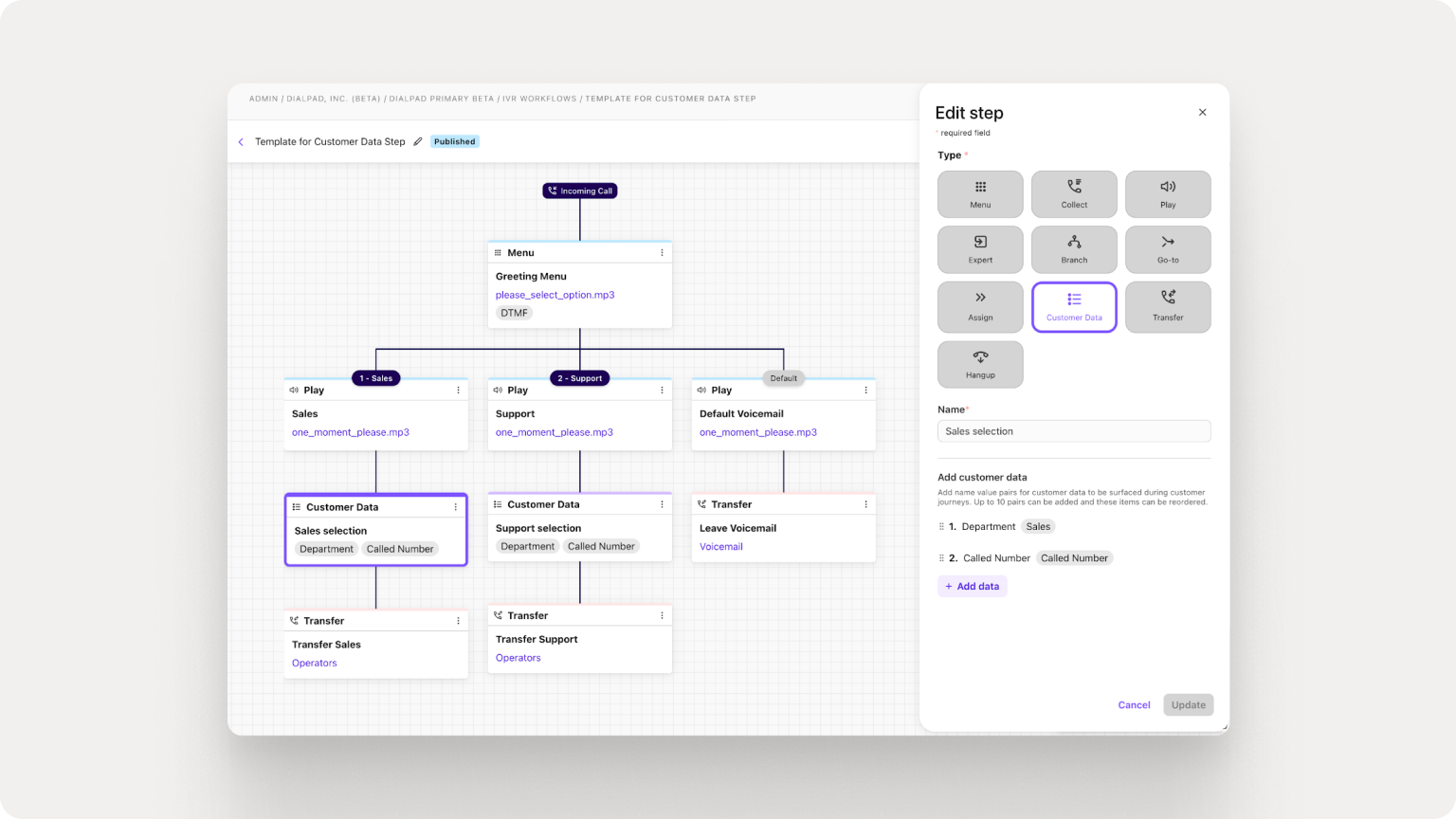
Task: Click the pencil icon to rename the workflow
Action: point(418,140)
